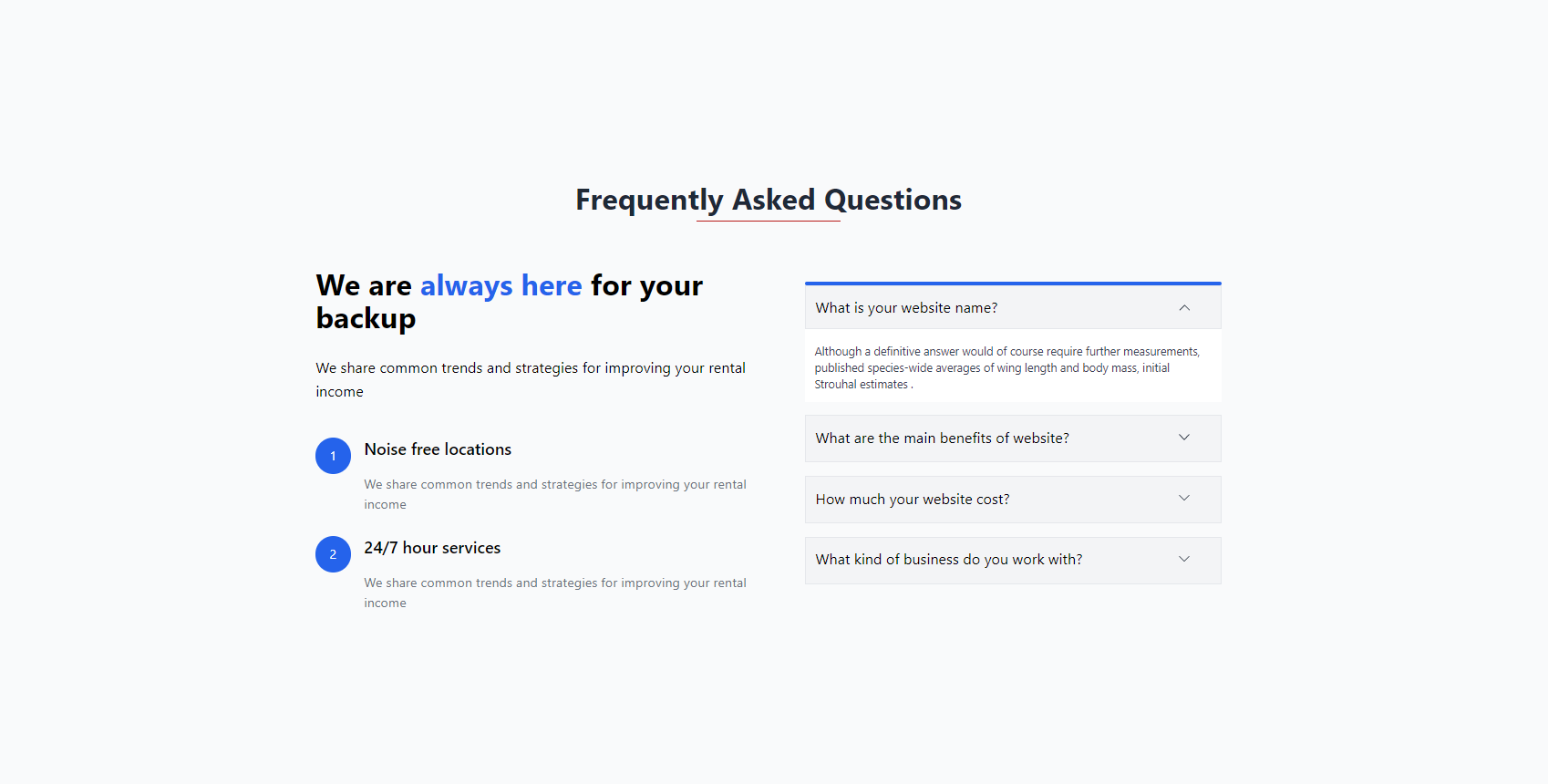Click the blue top border of the FAQ panel
The height and width of the screenshot is (784, 1548).
(x=1012, y=282)
